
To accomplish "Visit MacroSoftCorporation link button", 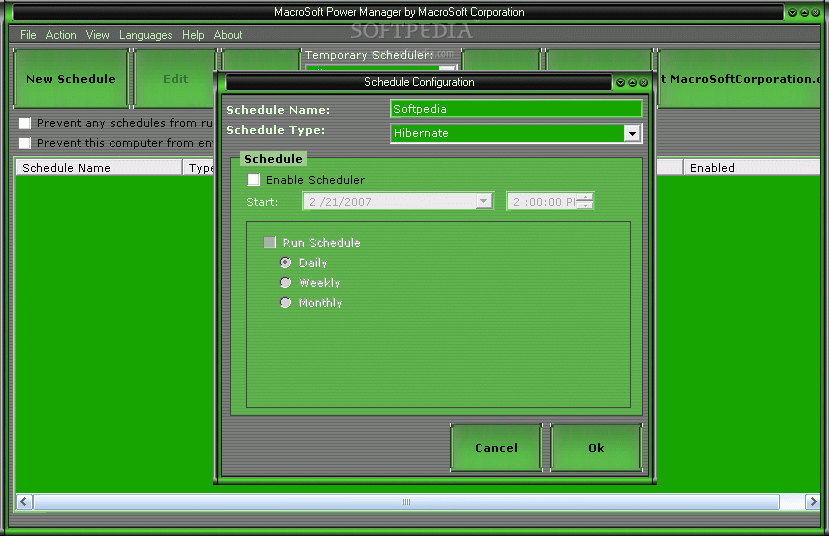I will click(740, 79).
